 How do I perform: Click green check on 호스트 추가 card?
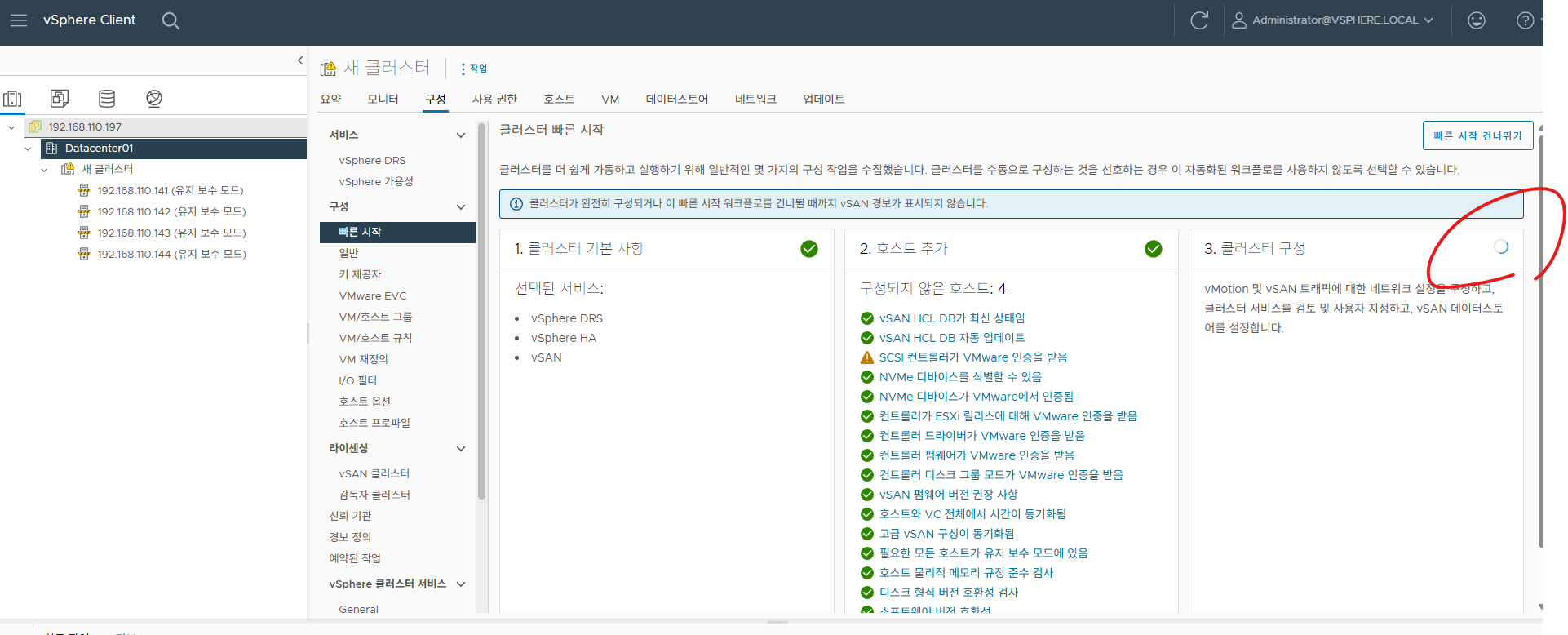click(1154, 249)
